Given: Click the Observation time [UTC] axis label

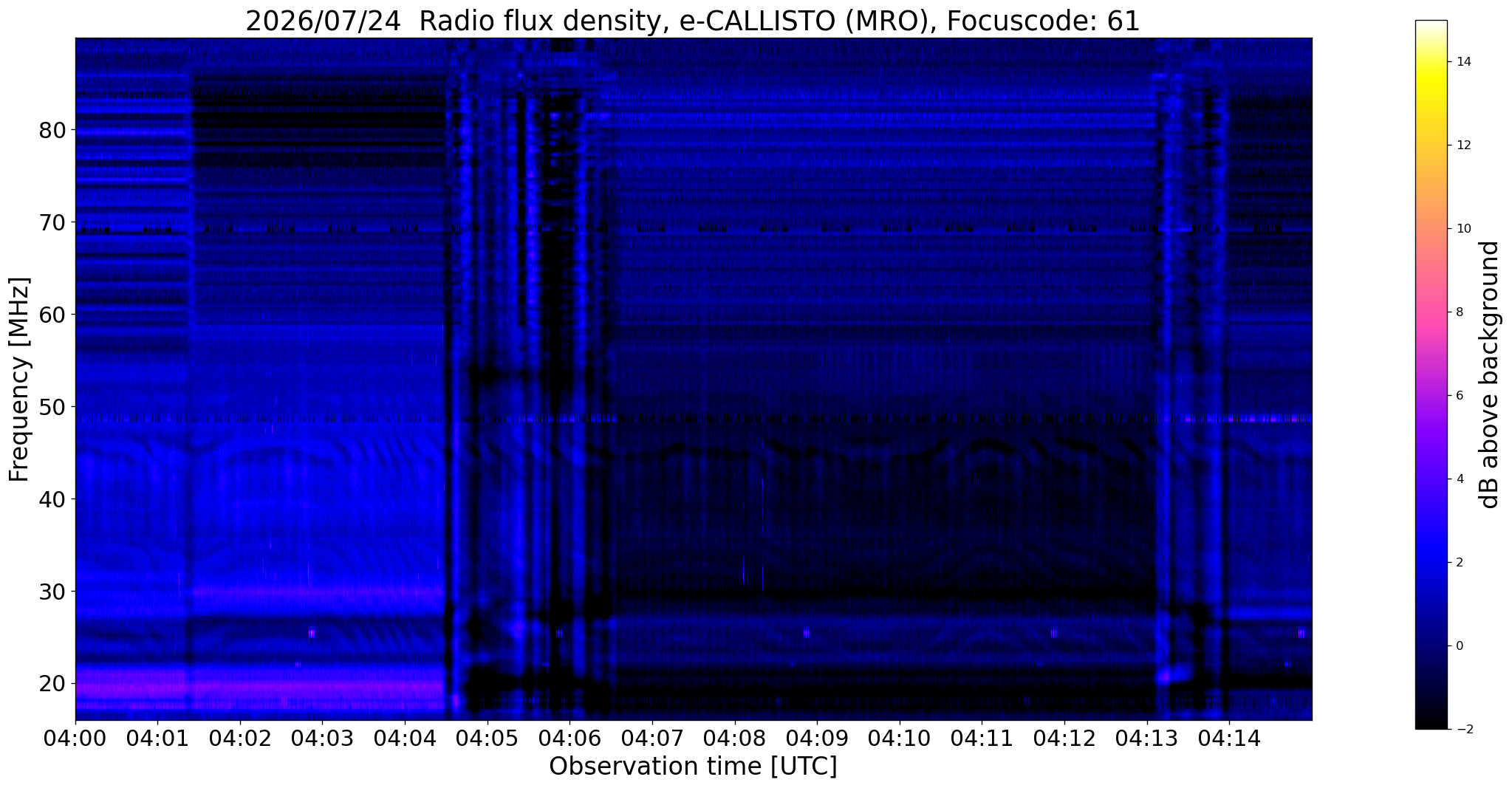Looking at the screenshot, I should 693,767.
